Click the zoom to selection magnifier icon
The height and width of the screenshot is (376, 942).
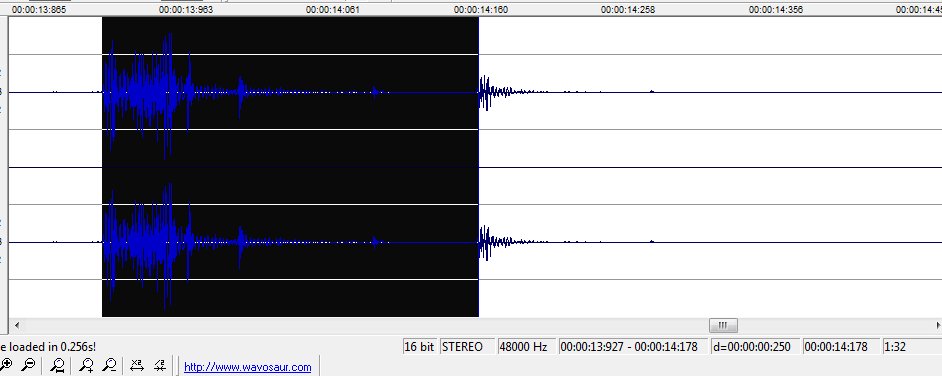point(58,365)
